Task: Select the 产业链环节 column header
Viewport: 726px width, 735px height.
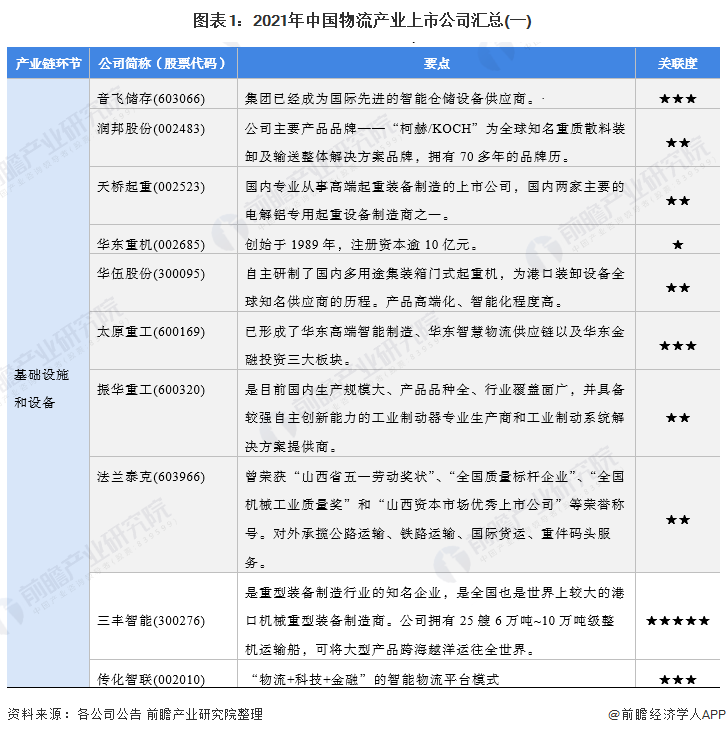Action: click(x=48, y=63)
